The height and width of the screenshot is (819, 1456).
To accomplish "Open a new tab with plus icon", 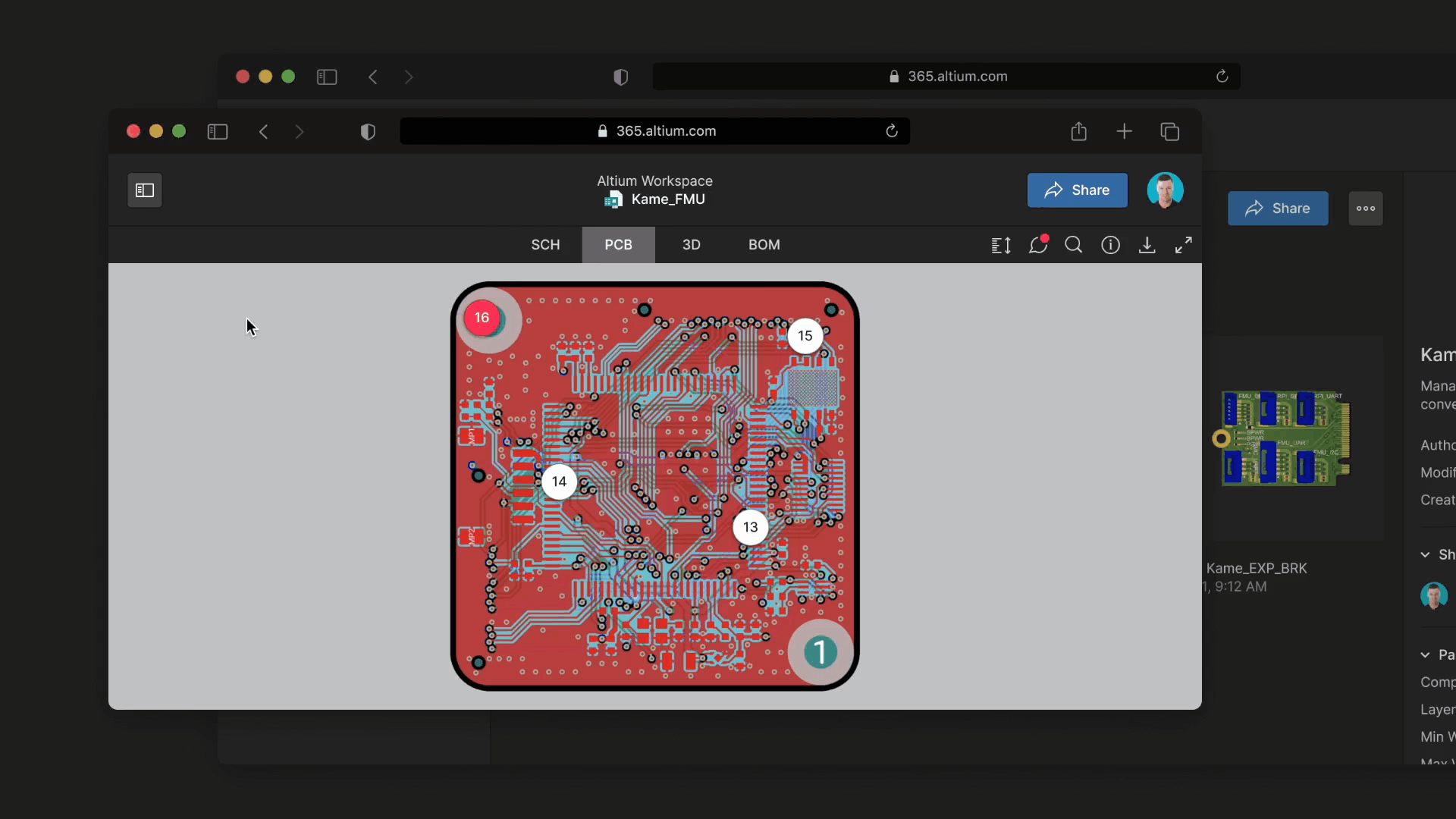I will [x=1124, y=132].
